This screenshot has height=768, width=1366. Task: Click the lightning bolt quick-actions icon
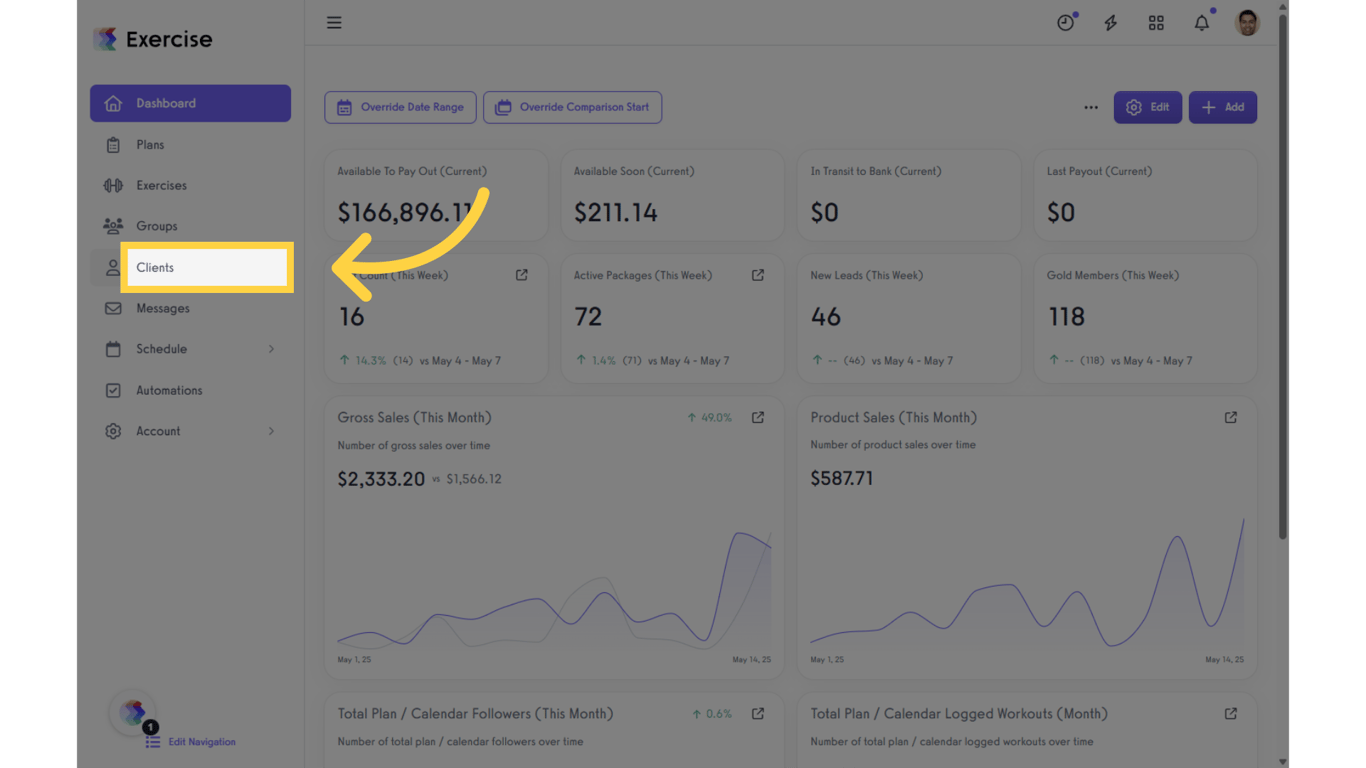1110,22
